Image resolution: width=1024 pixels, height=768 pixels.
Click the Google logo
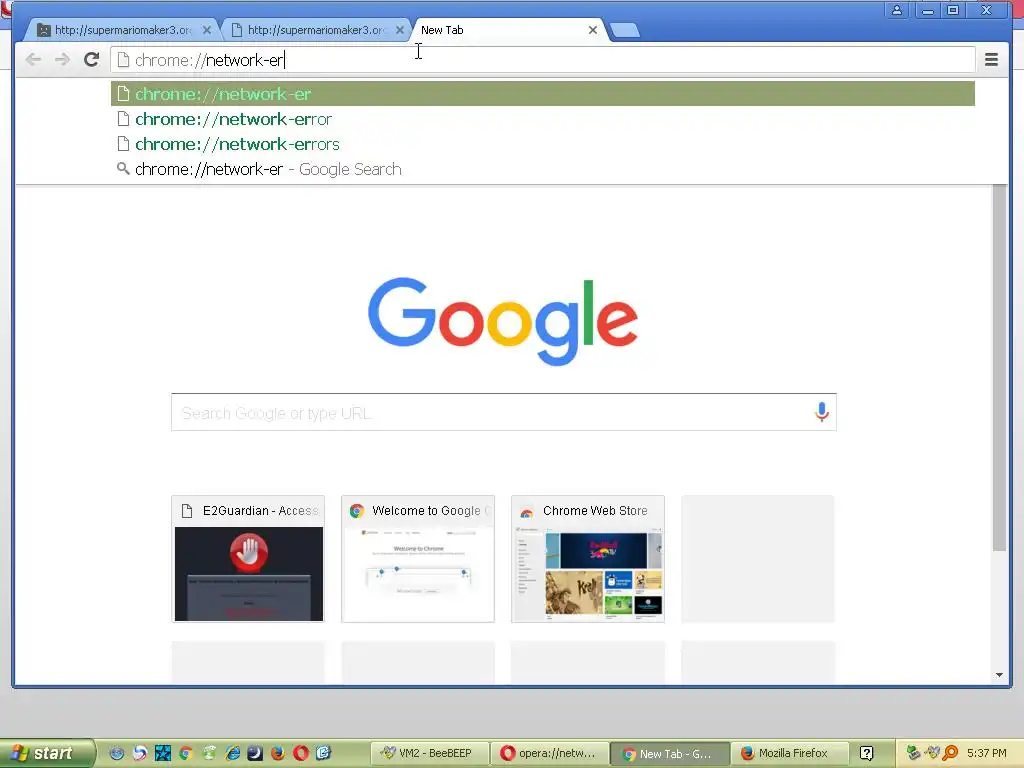coord(503,321)
